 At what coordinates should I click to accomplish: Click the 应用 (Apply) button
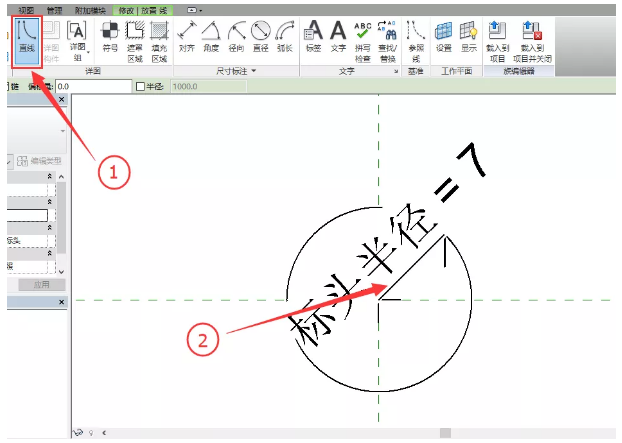coord(42,285)
